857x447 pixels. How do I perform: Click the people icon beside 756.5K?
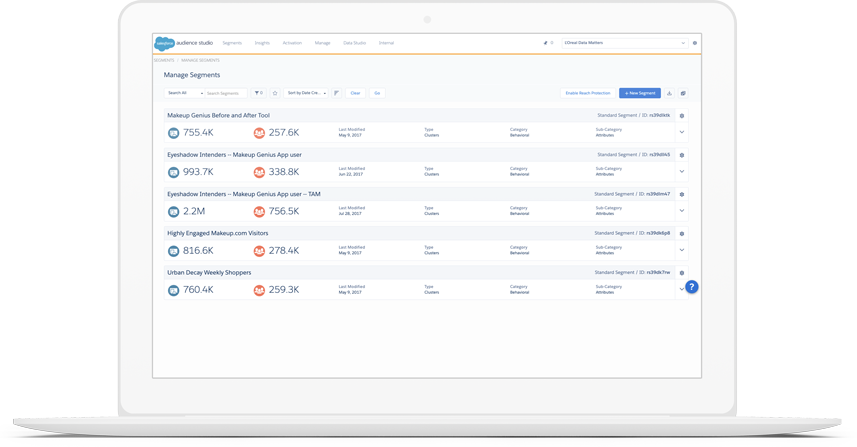259,212
